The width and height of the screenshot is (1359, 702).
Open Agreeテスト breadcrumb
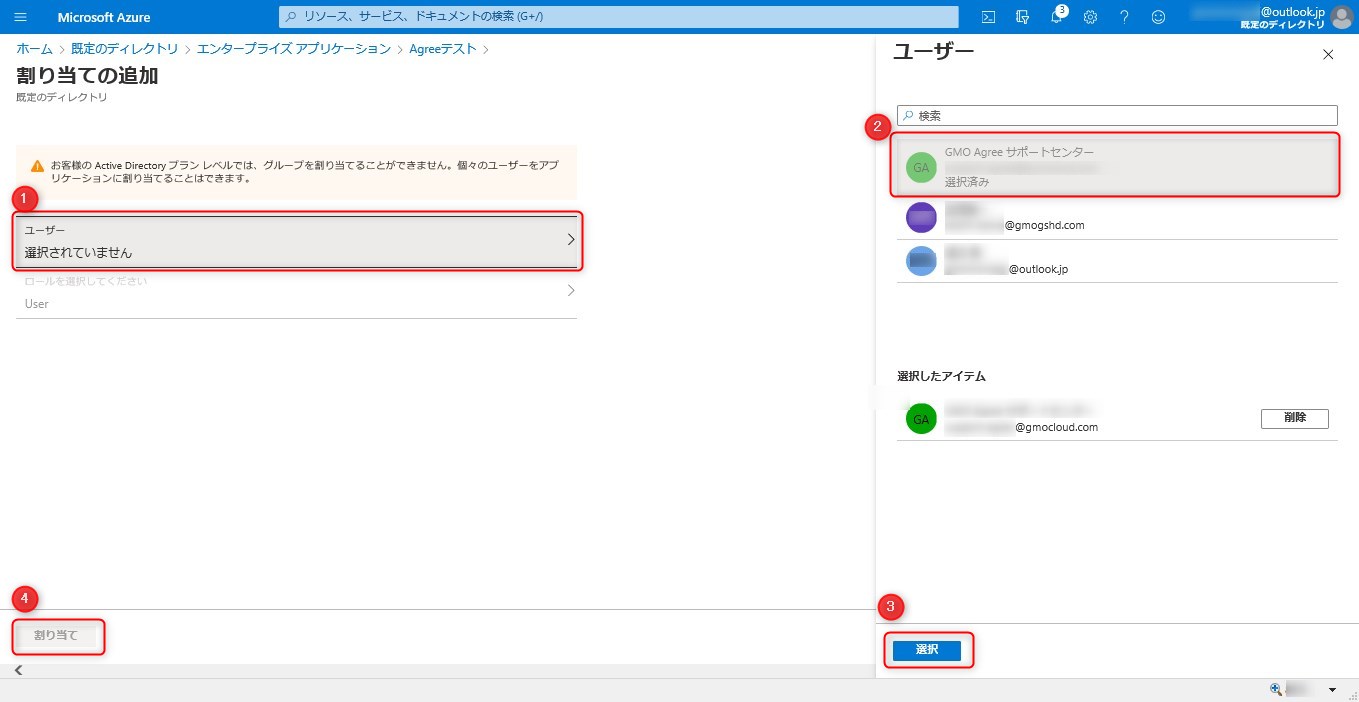(443, 49)
